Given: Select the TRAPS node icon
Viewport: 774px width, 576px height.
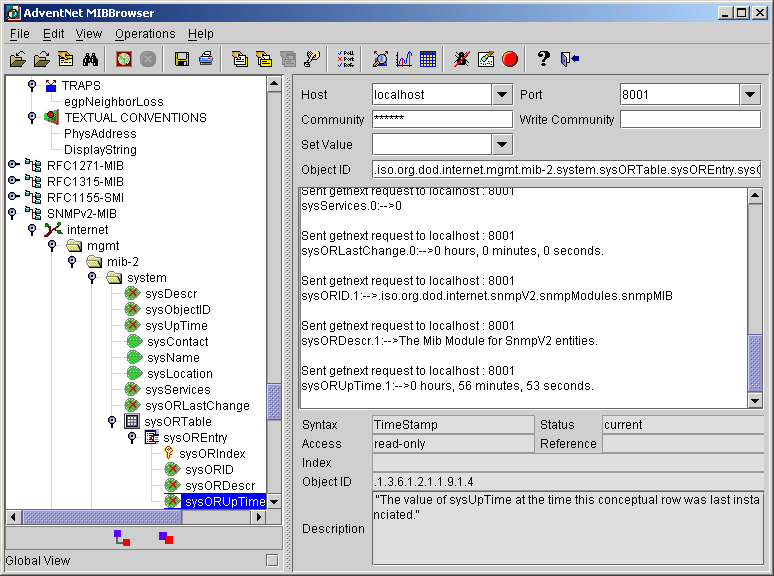Looking at the screenshot, I should click(x=51, y=86).
